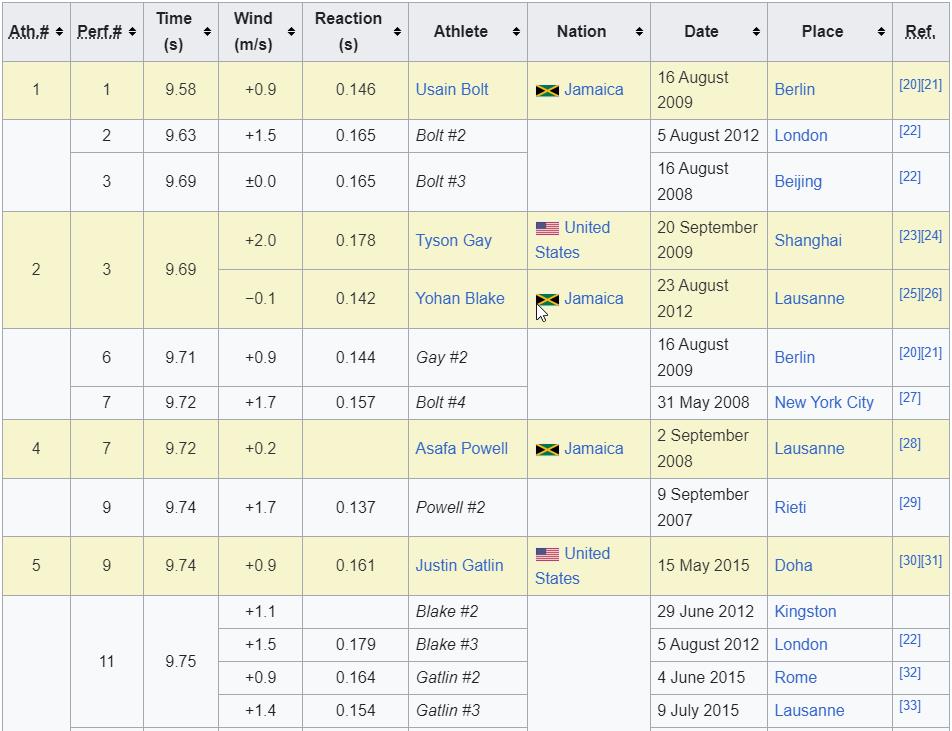Click the sort arrows in the Place header

pos(881,32)
